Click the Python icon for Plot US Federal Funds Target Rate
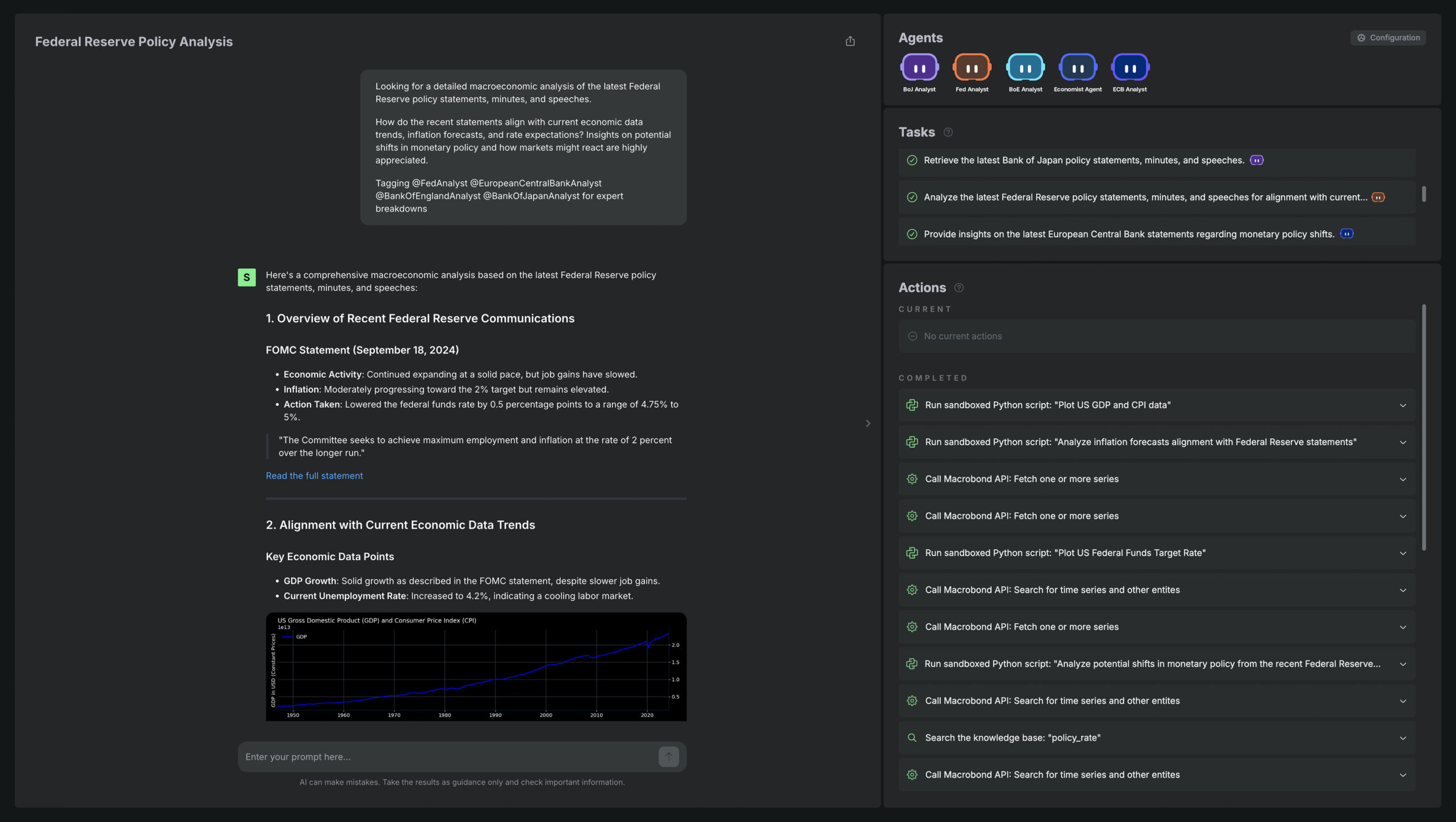This screenshot has height=822, width=1456. click(912, 553)
